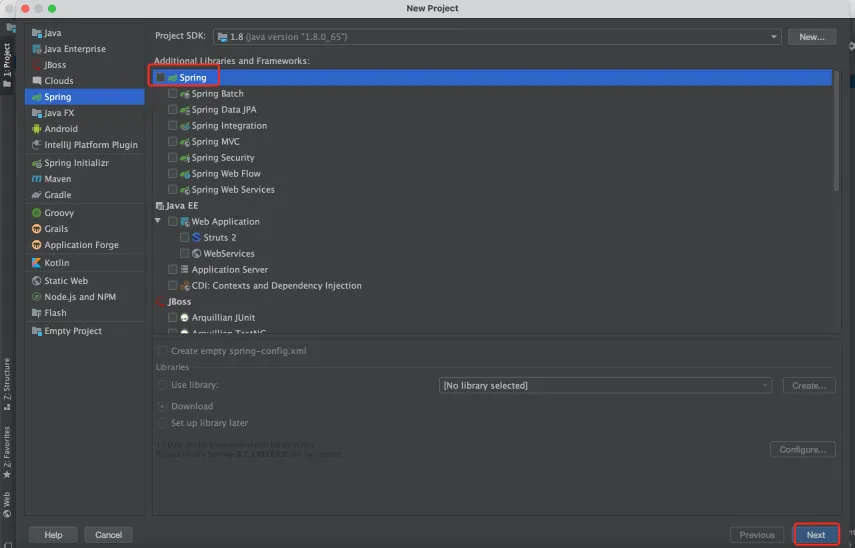
Task: Click the Arquillian JUnit icon
Action: [184, 317]
